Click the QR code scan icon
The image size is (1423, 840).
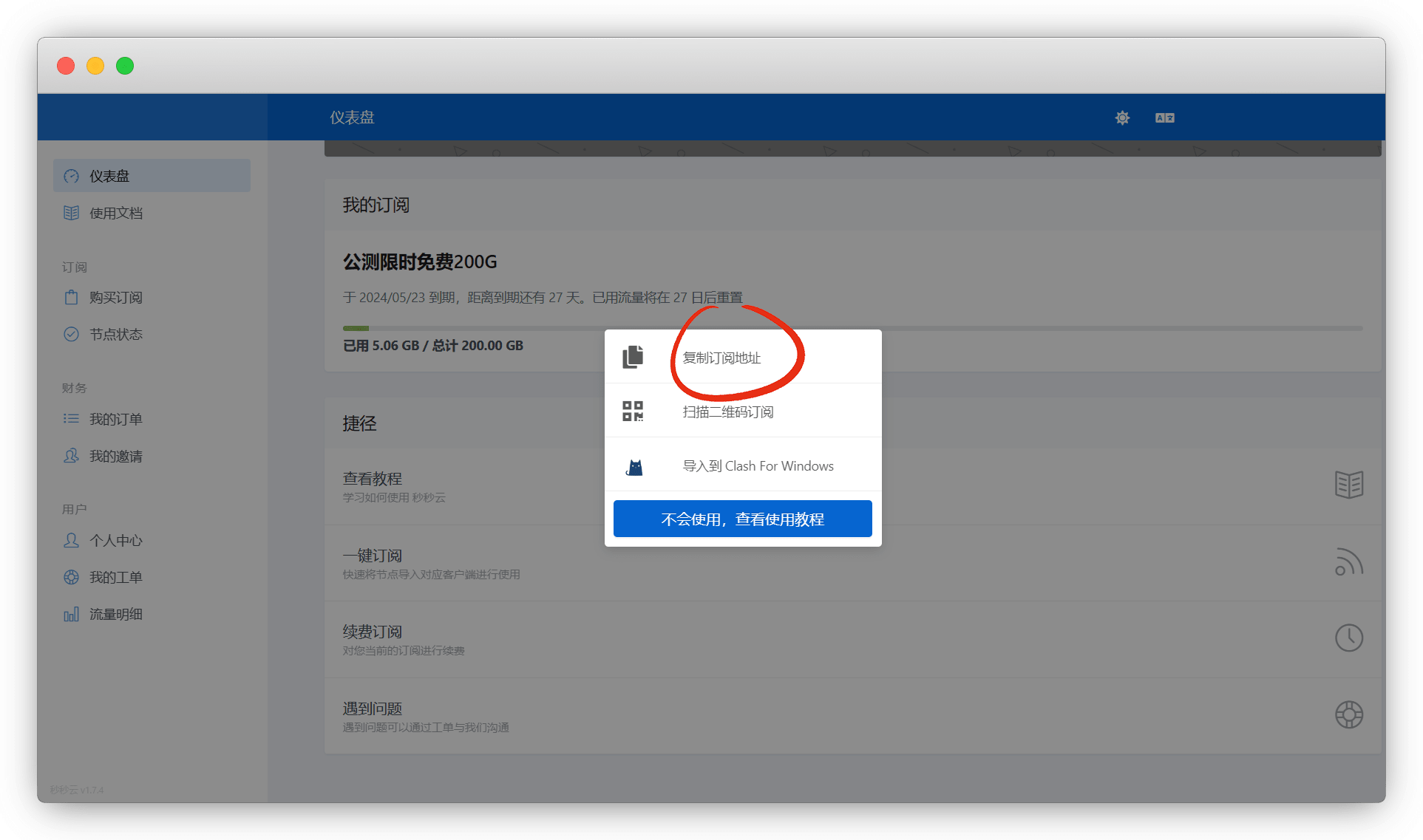tap(633, 411)
